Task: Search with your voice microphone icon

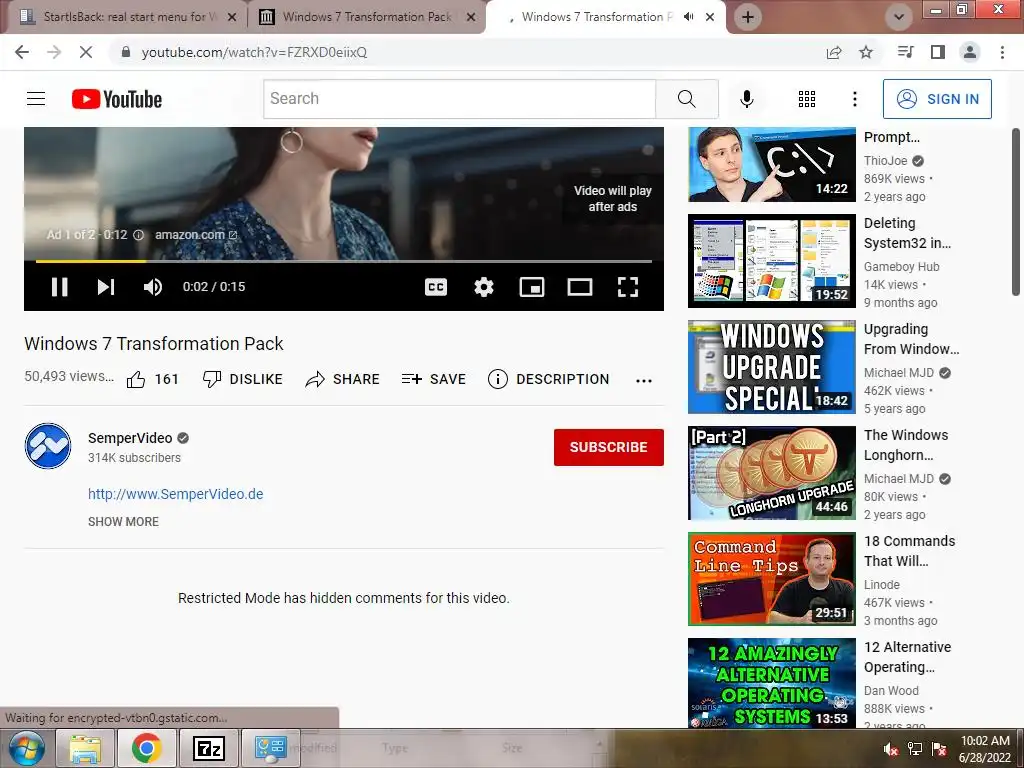Action: 747,99
